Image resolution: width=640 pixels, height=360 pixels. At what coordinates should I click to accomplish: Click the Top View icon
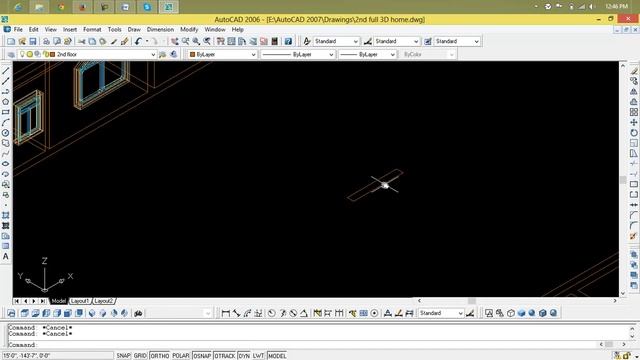[24, 313]
